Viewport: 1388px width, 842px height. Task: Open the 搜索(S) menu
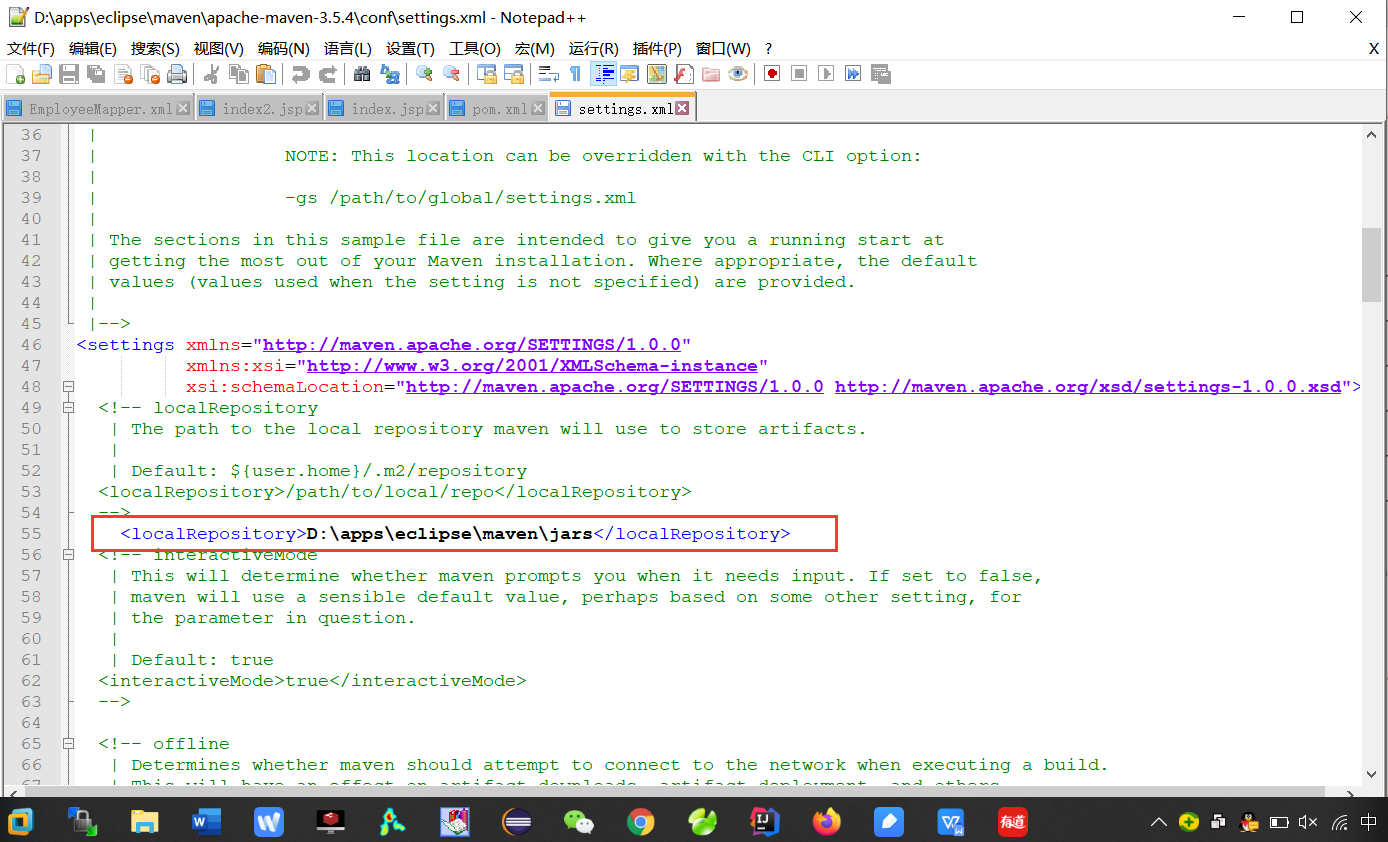(x=155, y=49)
